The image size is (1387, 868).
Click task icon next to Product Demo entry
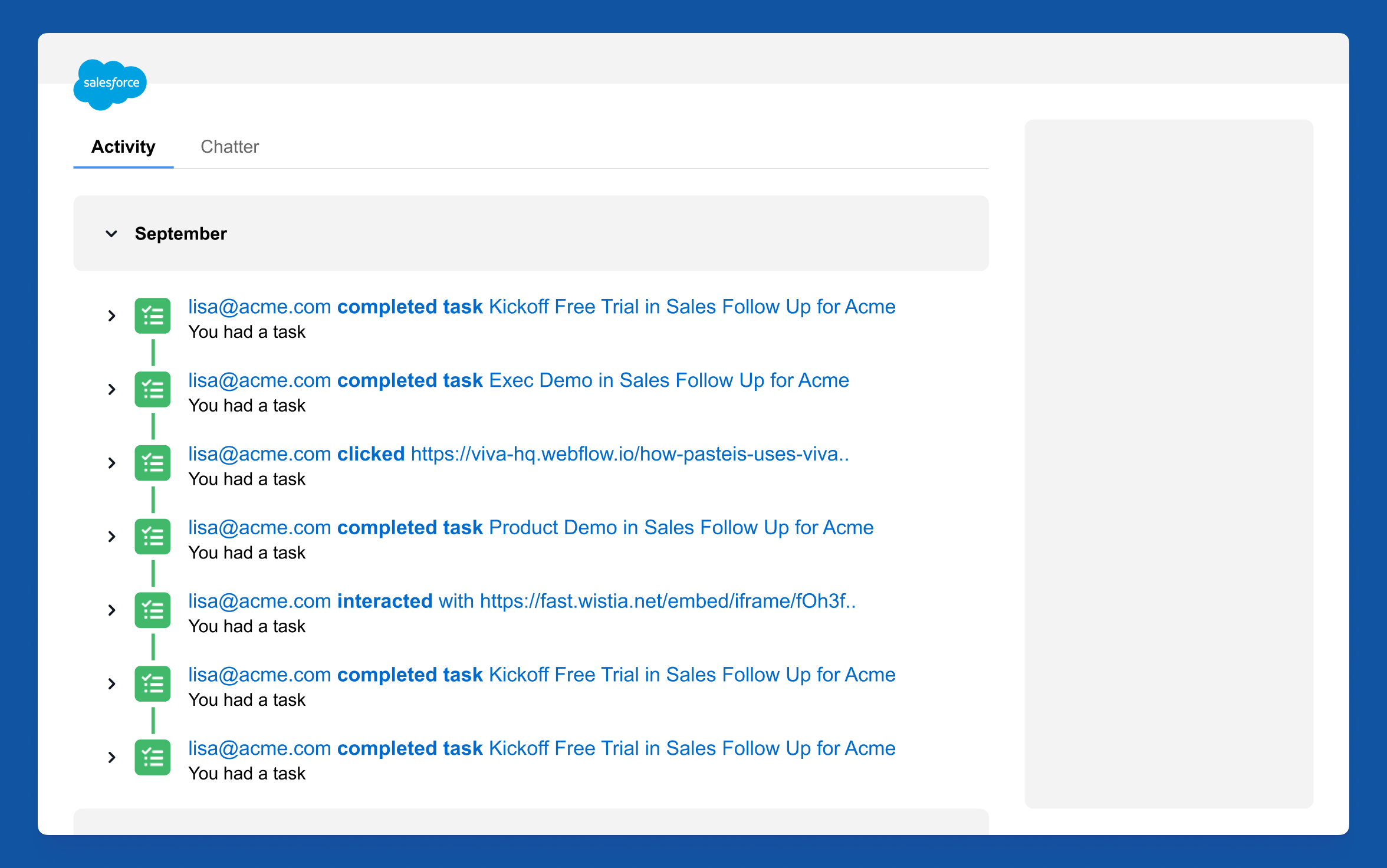click(x=153, y=537)
